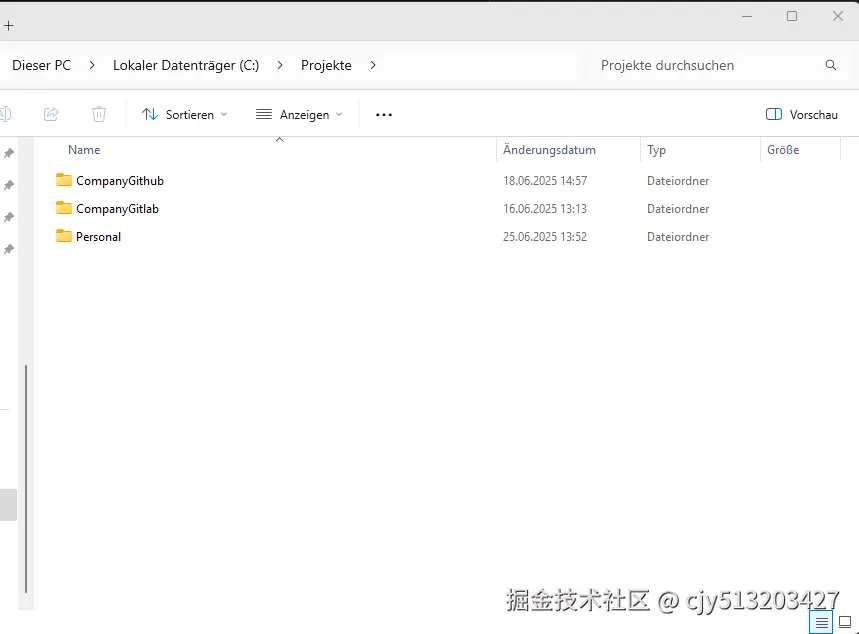
Task: Click date 16.06.2025 13:13
Action: point(545,209)
